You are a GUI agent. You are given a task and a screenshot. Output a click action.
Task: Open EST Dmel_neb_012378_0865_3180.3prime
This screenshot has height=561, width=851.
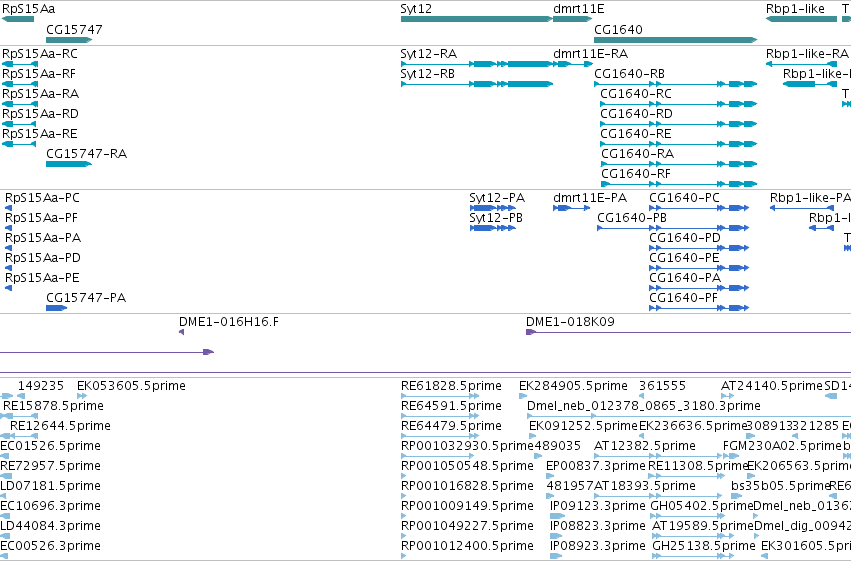(644, 406)
